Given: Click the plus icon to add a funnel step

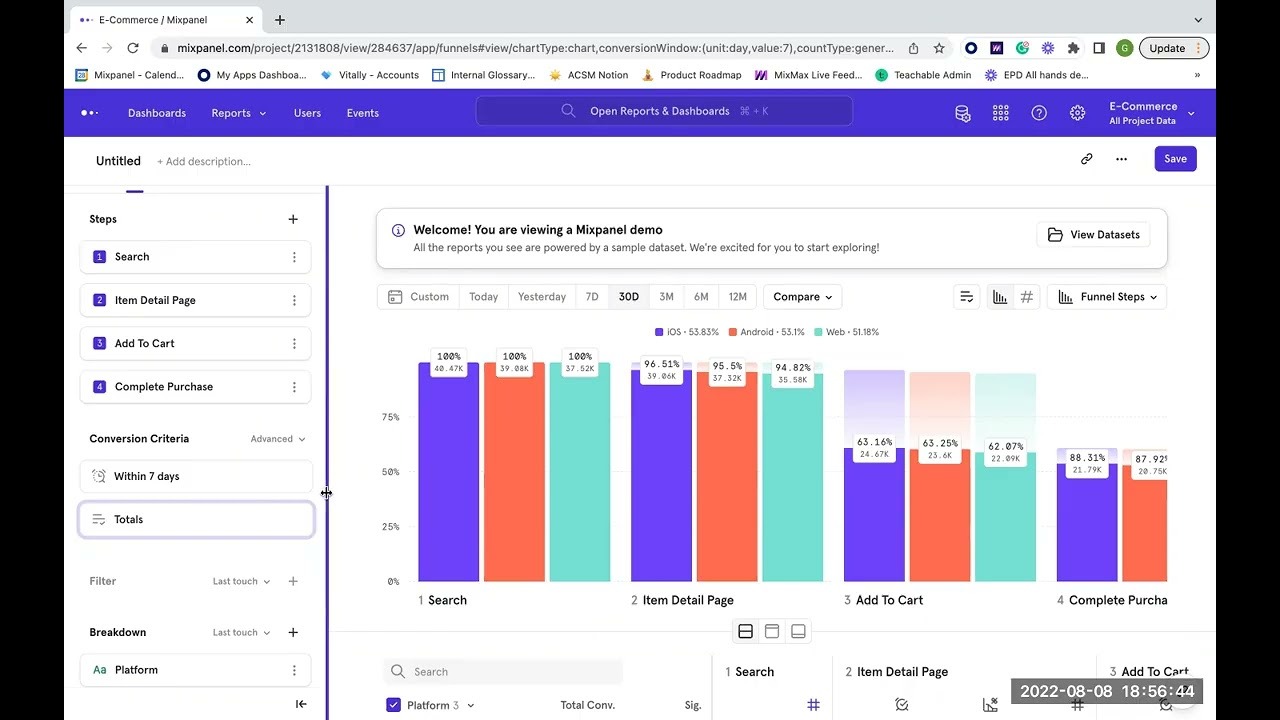Looking at the screenshot, I should [293, 219].
